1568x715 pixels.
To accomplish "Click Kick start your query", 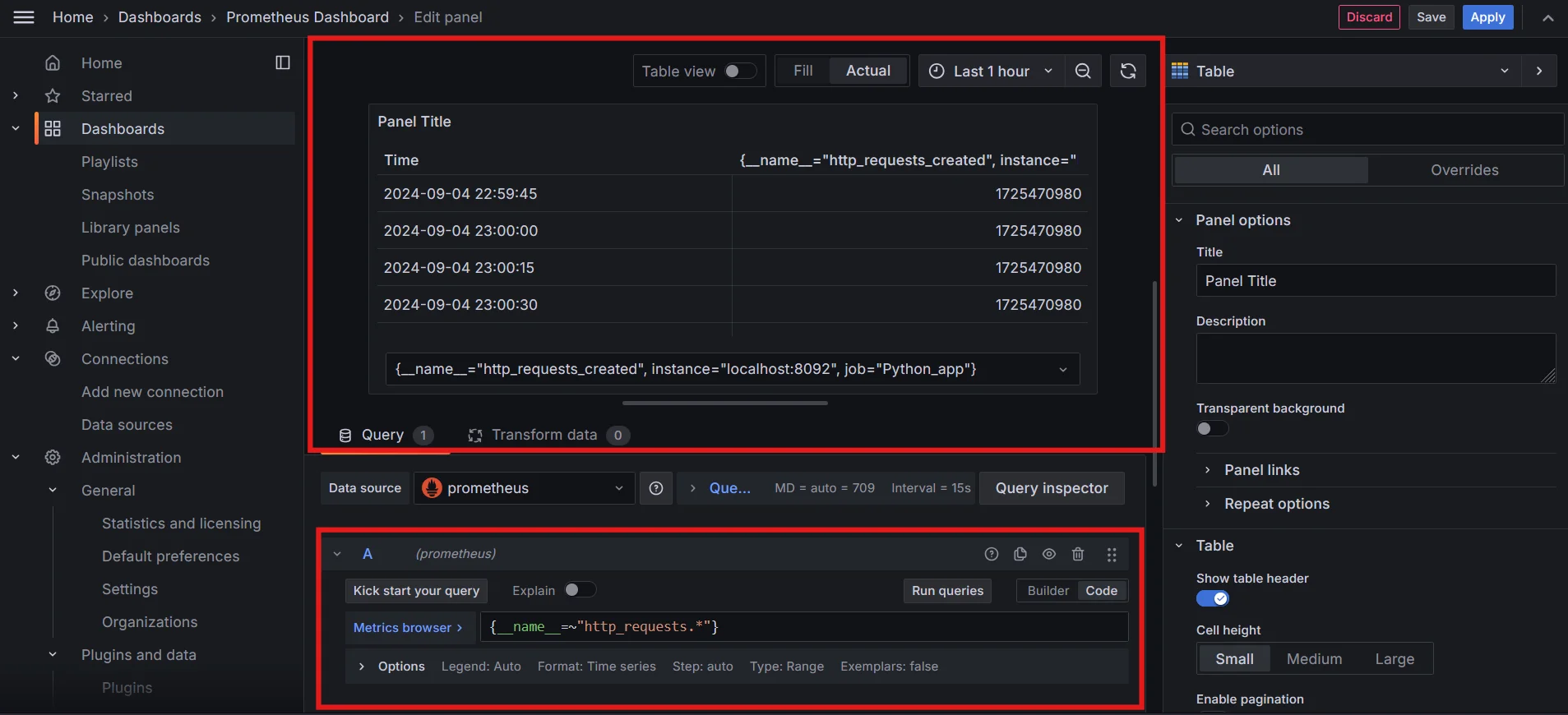I will [416, 591].
